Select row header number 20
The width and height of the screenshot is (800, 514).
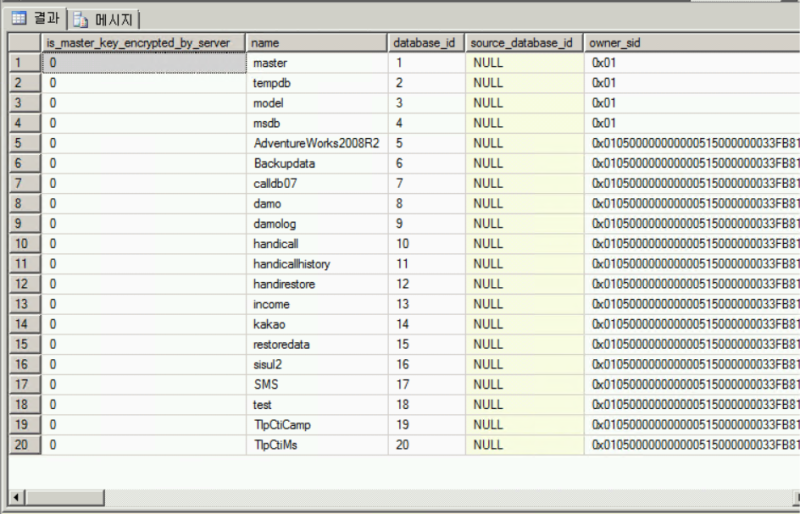point(24,445)
